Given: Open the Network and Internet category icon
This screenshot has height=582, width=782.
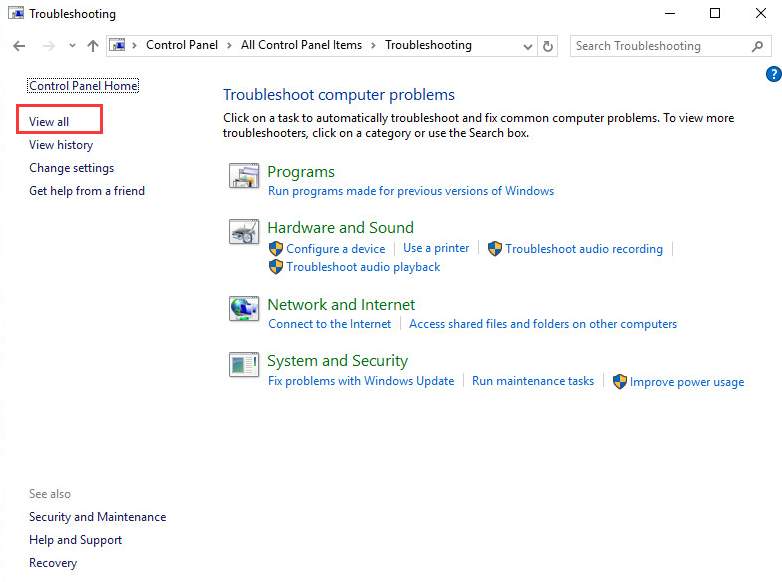Looking at the screenshot, I should click(x=244, y=309).
